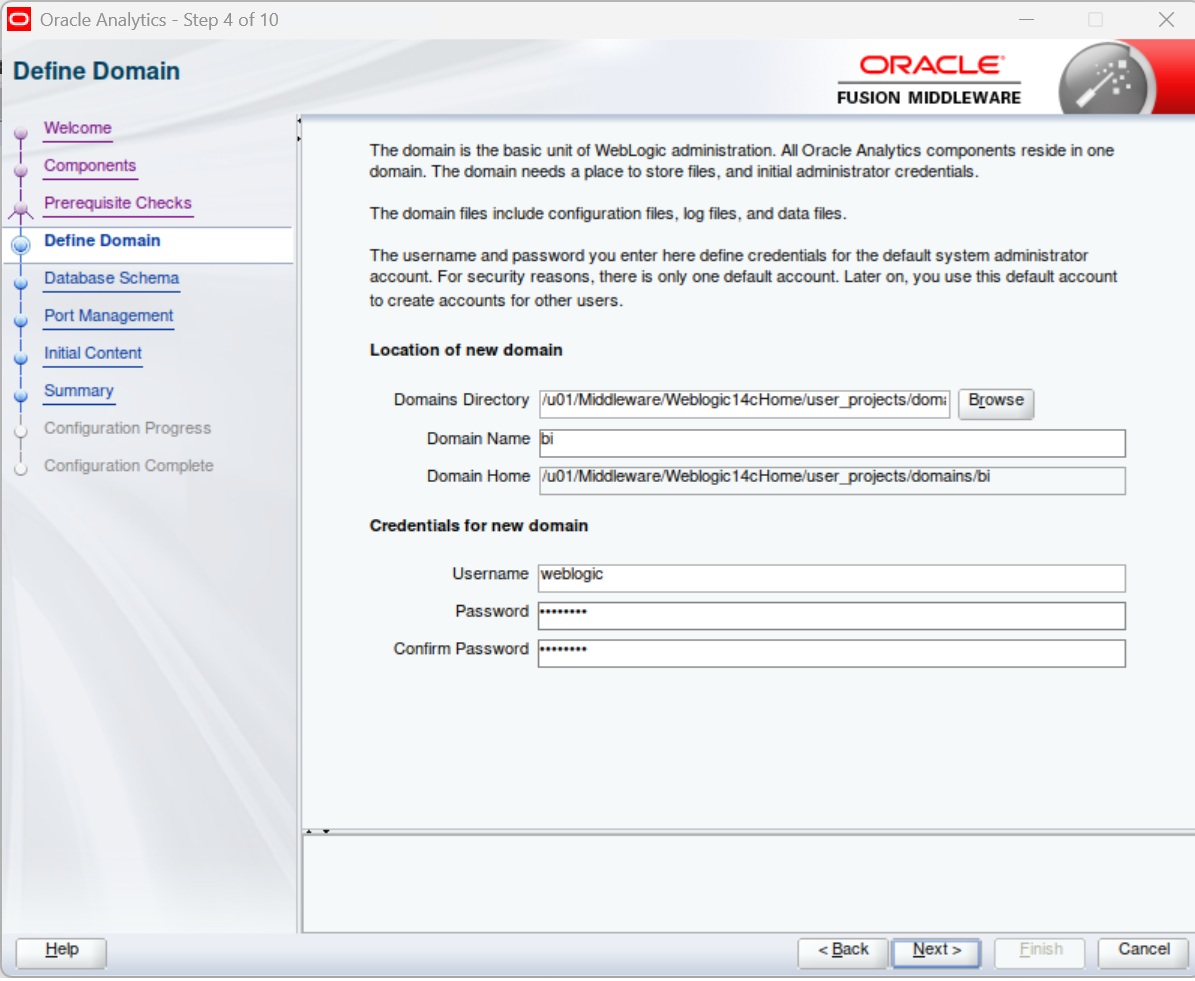Minimize the Oracle Analytics window
The width and height of the screenshot is (1195, 981).
pyautogui.click(x=1026, y=19)
